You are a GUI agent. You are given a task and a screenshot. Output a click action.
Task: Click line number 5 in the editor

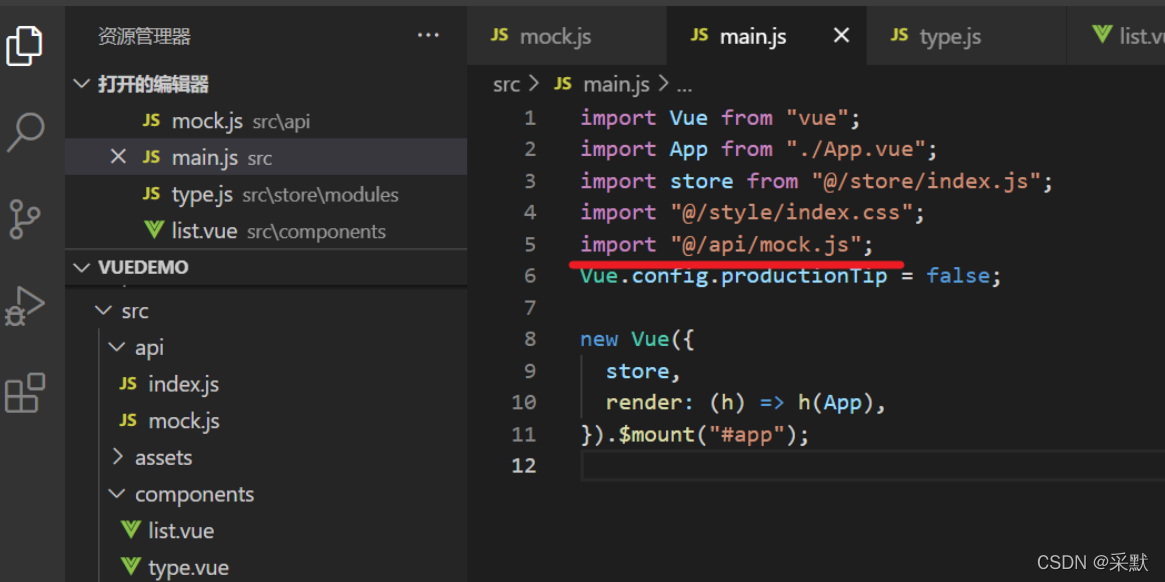pos(529,243)
